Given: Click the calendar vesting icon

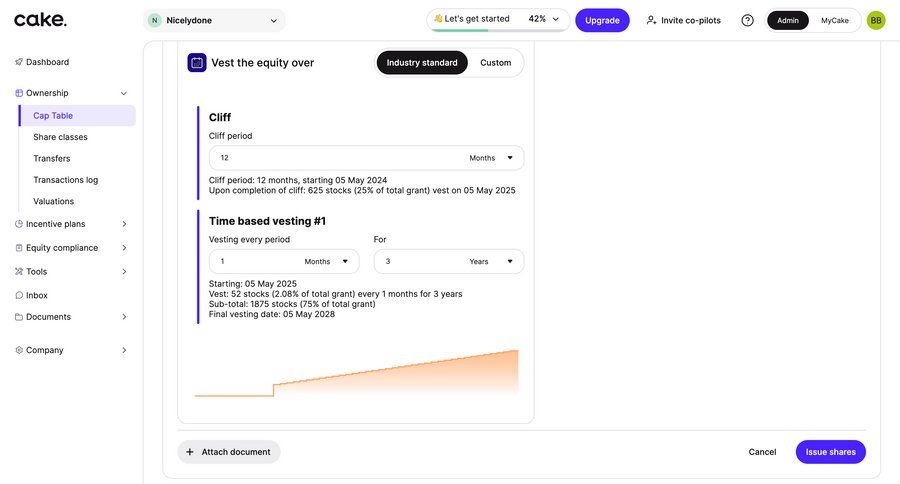Looking at the screenshot, I should coord(197,63).
